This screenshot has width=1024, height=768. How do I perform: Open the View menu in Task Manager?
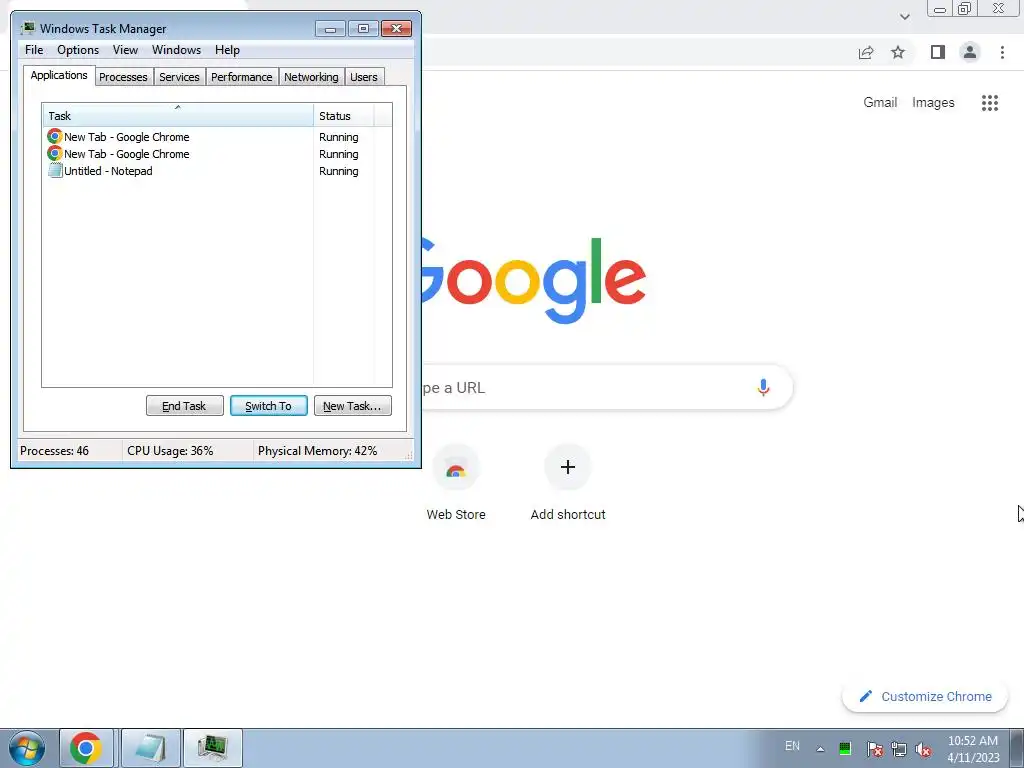coord(125,50)
